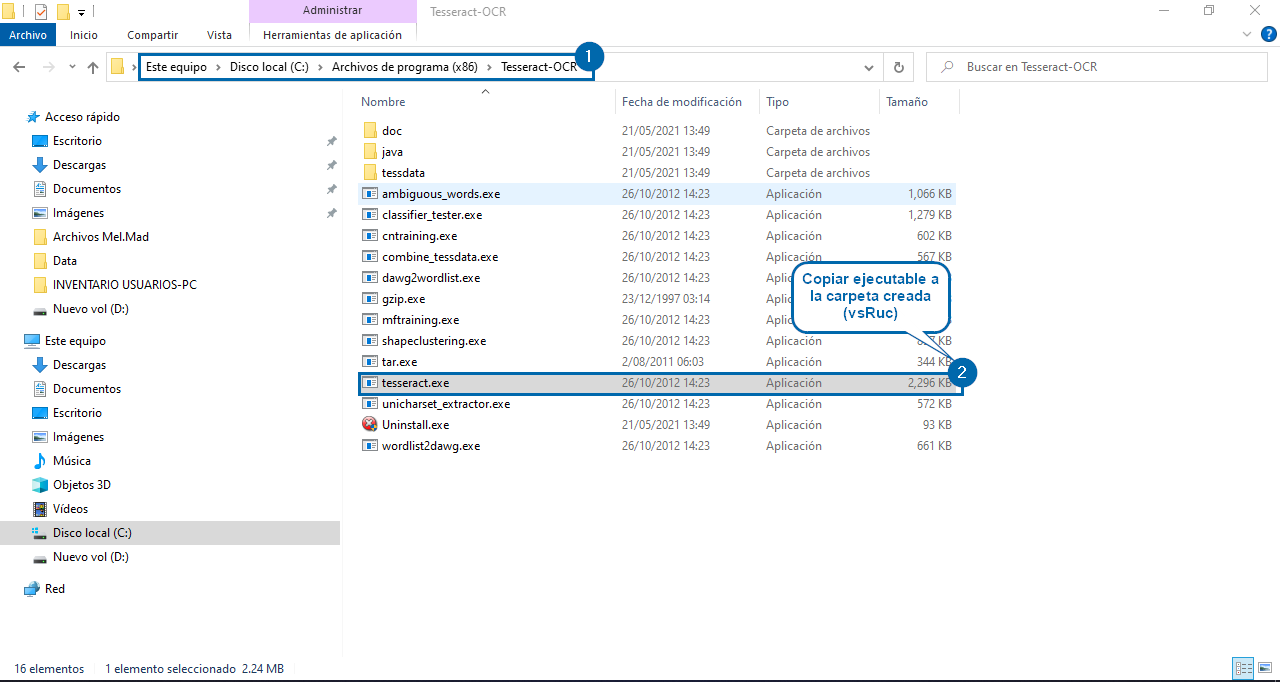Click the Red network icon
This screenshot has height=682, width=1280.
click(32, 589)
